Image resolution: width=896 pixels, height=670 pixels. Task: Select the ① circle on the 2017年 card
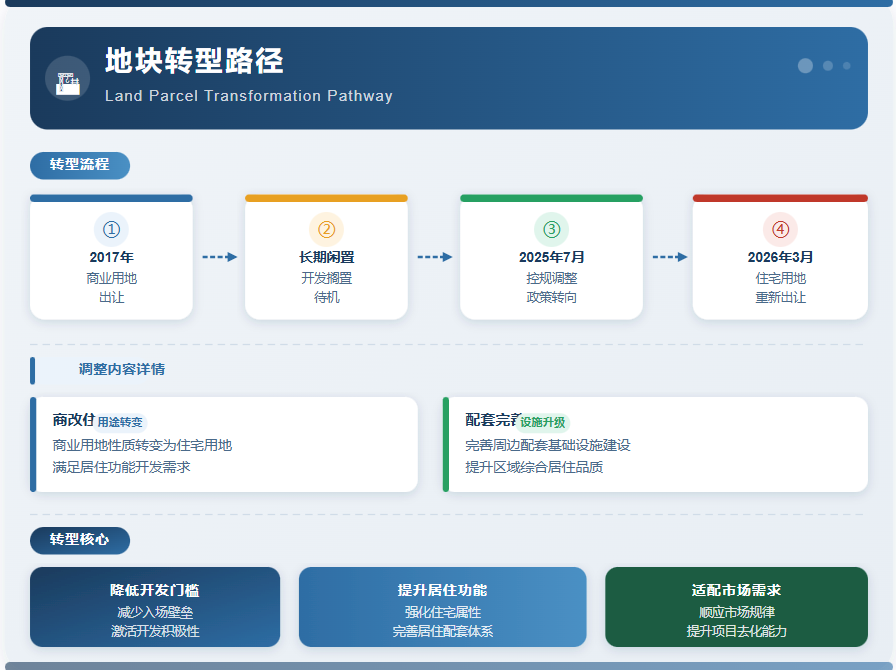[111, 231]
